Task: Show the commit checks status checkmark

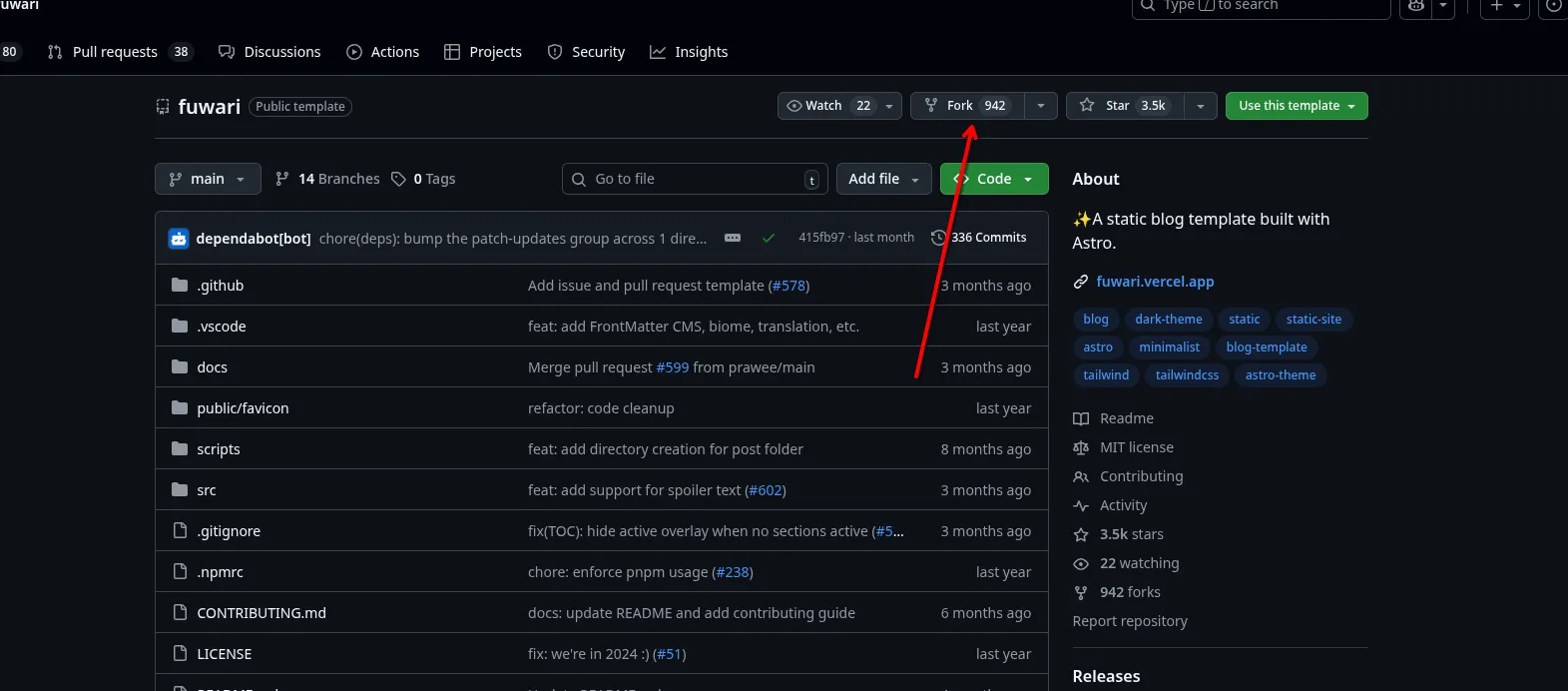Action: click(x=769, y=238)
